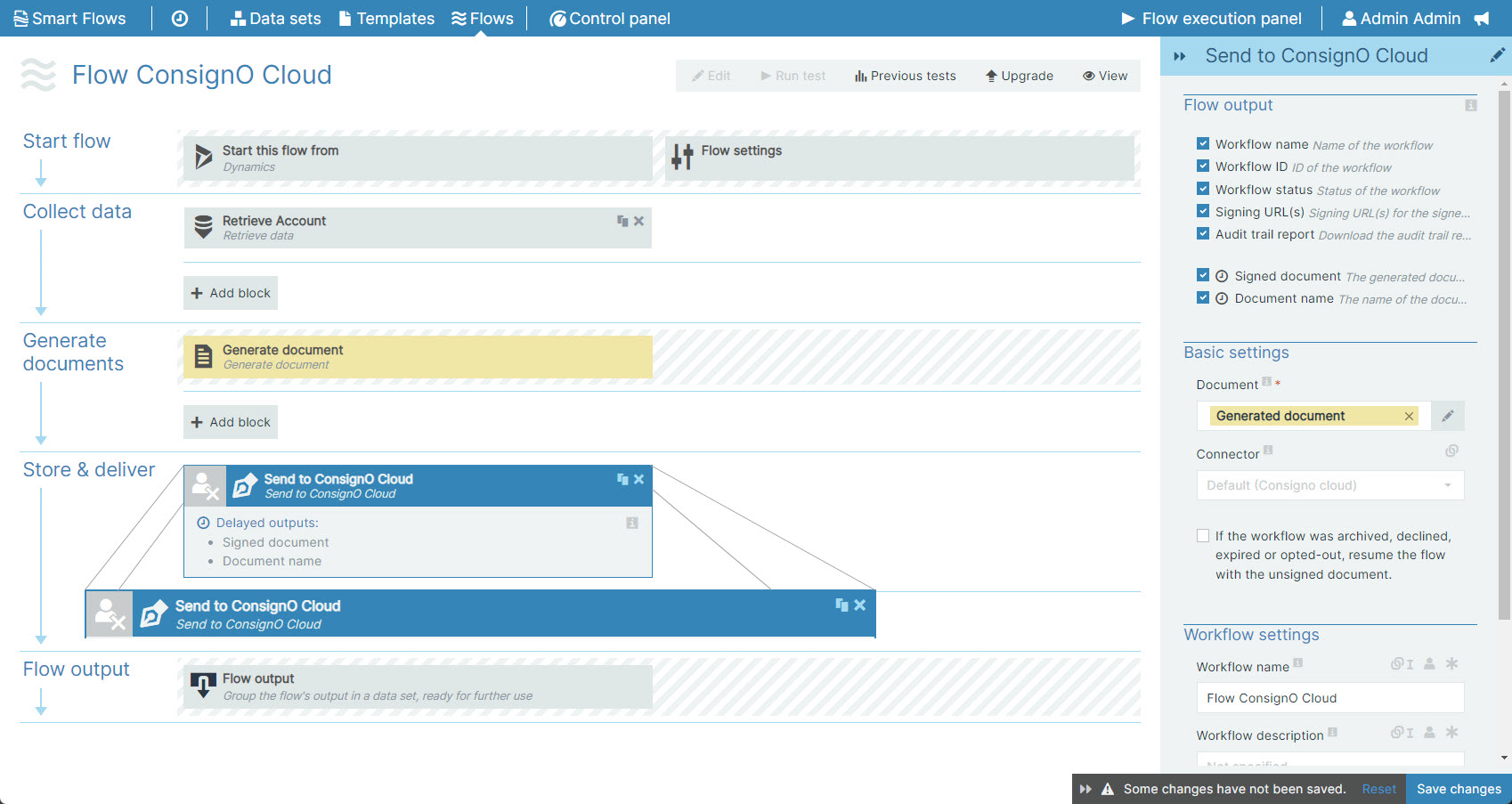Click the side panel scroll down arrow

click(x=1504, y=758)
